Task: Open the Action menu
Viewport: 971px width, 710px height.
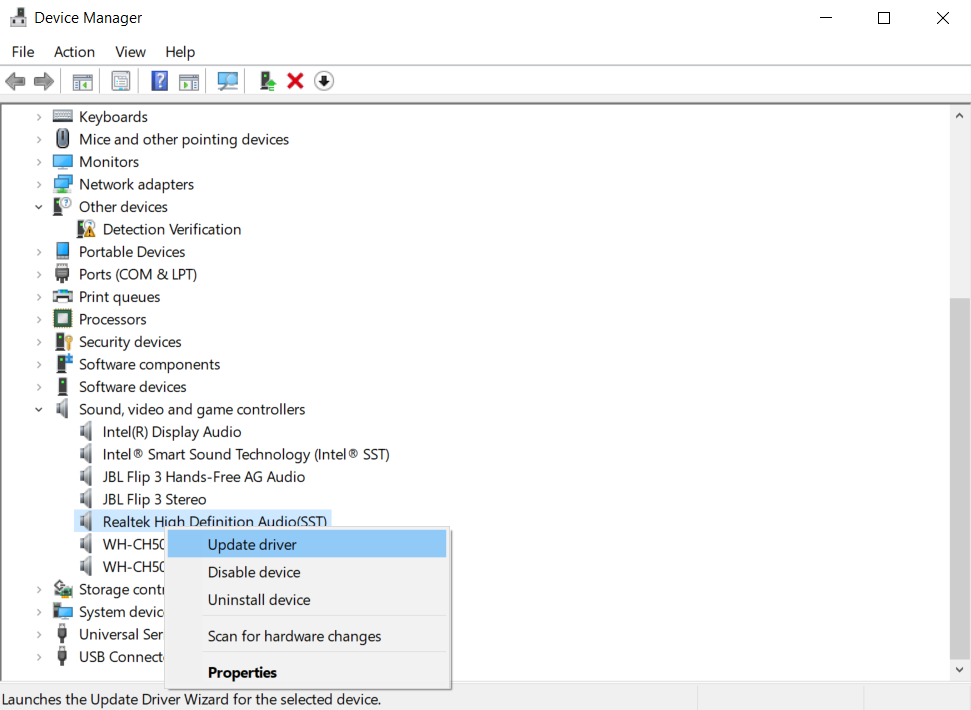Action: point(74,52)
